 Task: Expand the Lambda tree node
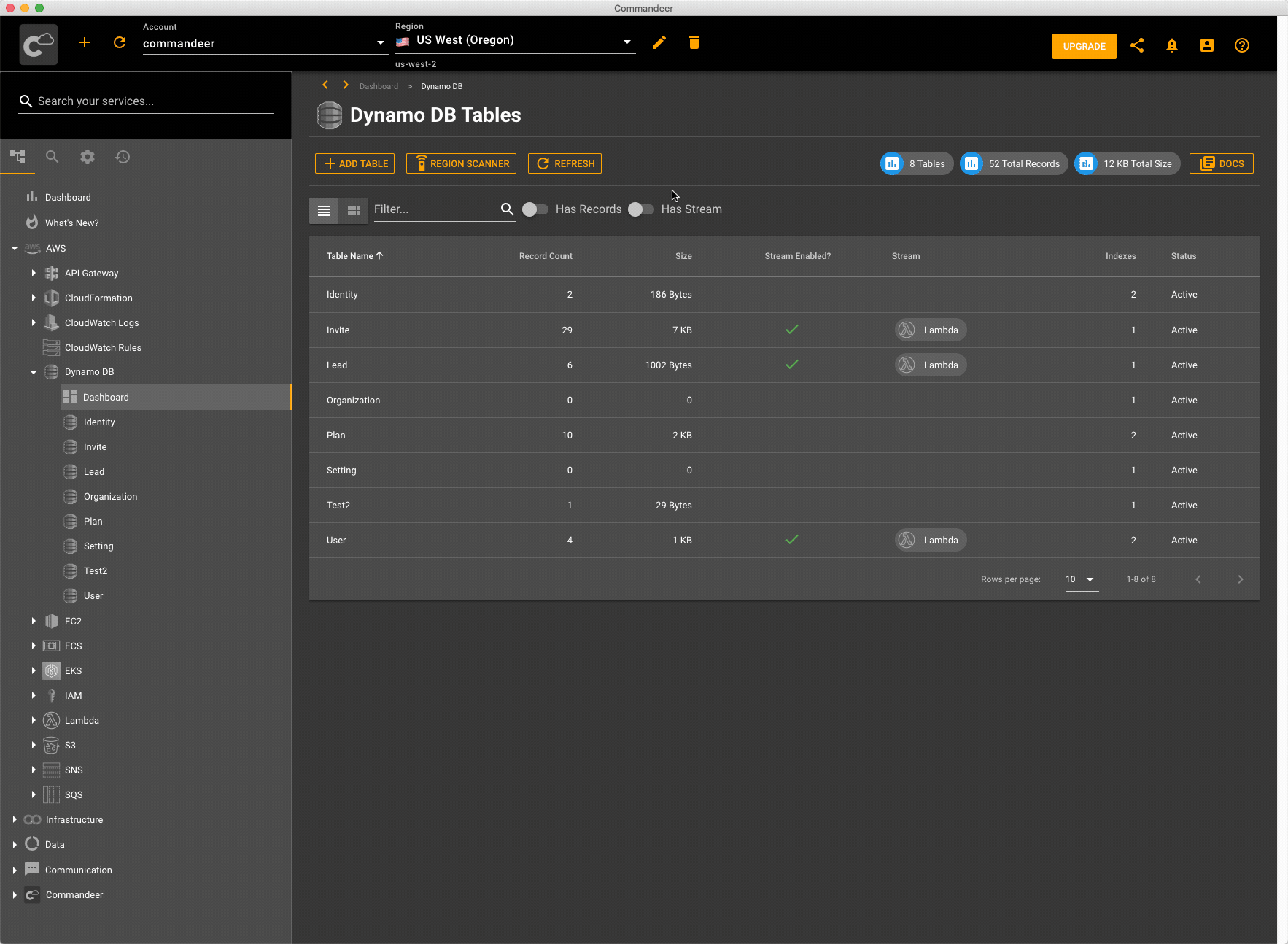[34, 720]
